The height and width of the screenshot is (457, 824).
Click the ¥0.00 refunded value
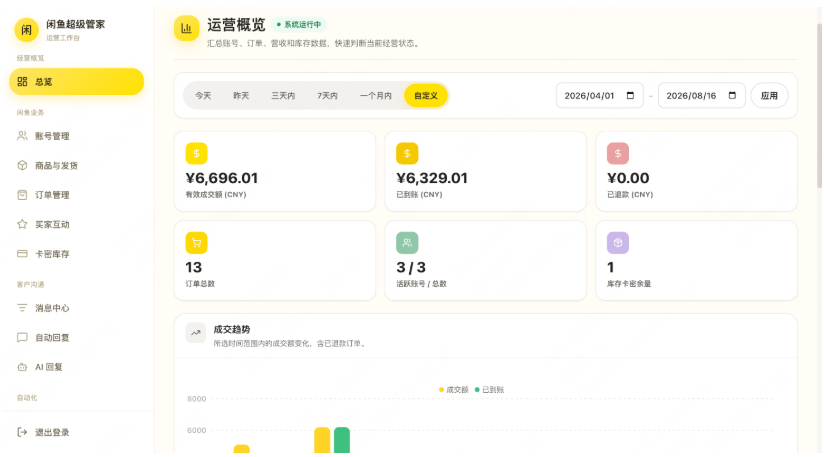pos(628,178)
